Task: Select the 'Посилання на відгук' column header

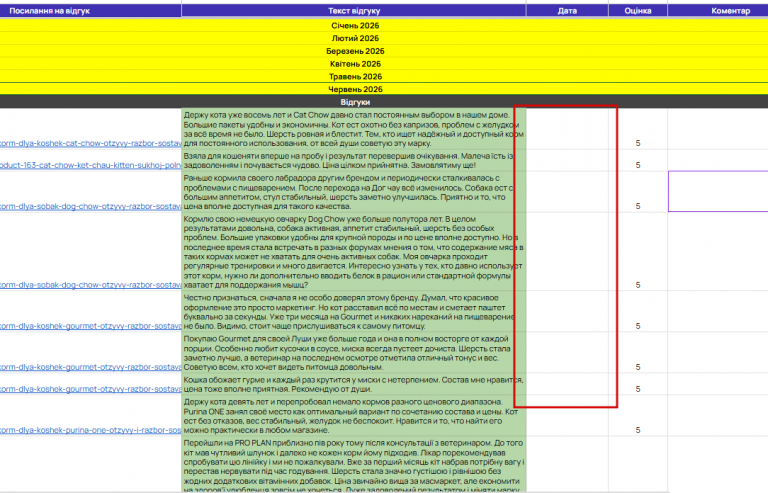Action: pos(91,10)
